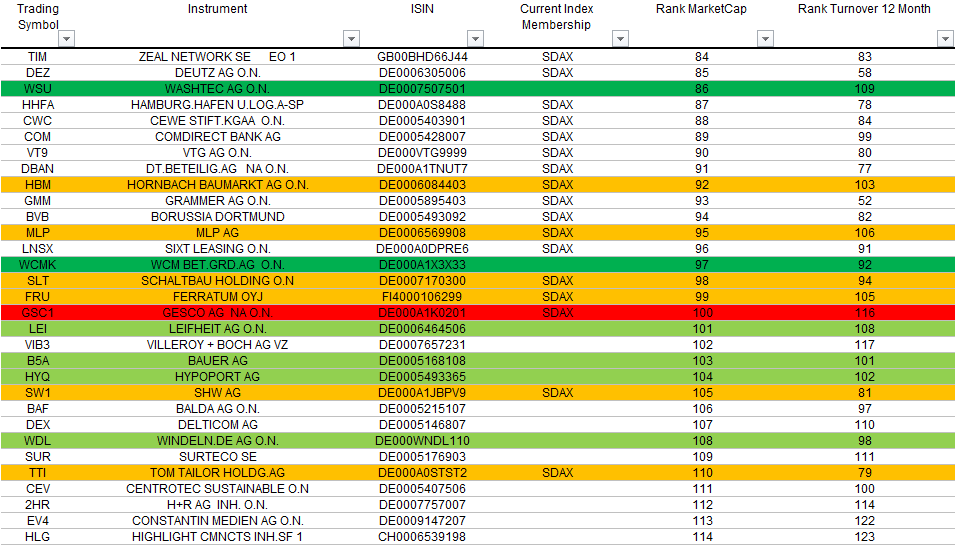Open the Rank Turnover 12 Month filter dropdown
The height and width of the screenshot is (545, 955).
point(945,39)
